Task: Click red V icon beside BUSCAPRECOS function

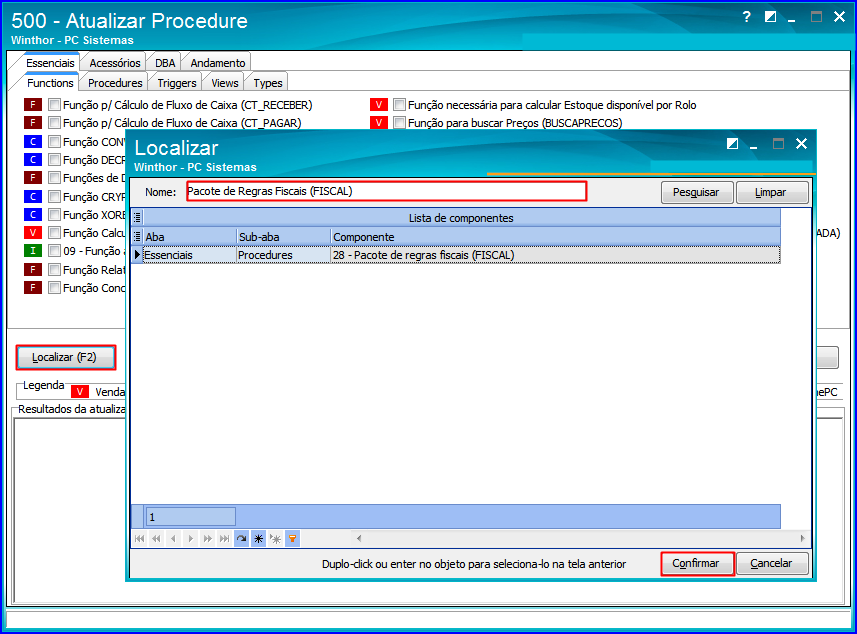Action: [378, 122]
